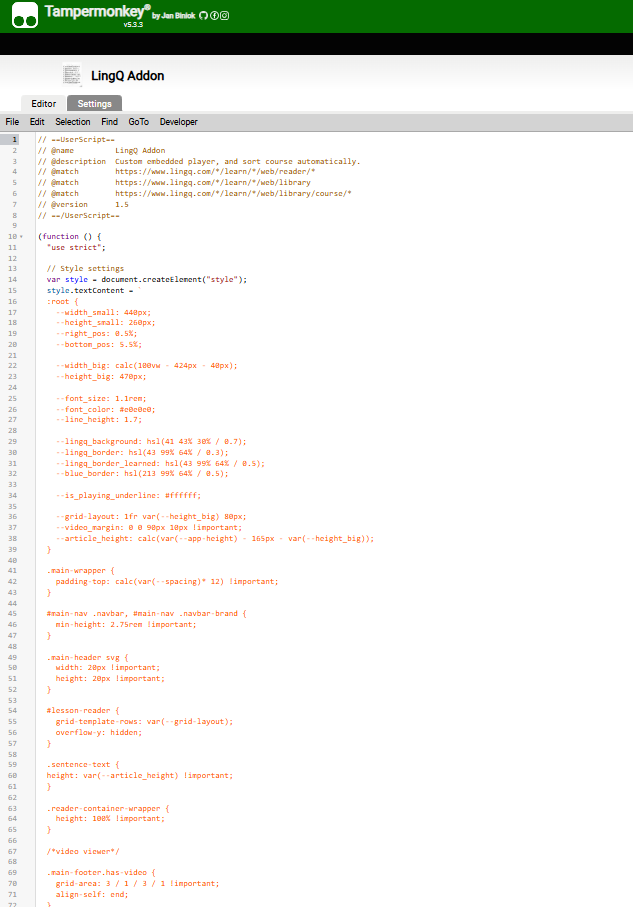Screen dimensions: 633x907
Task: Click the LingQ Addon script icon
Action: (72, 75)
